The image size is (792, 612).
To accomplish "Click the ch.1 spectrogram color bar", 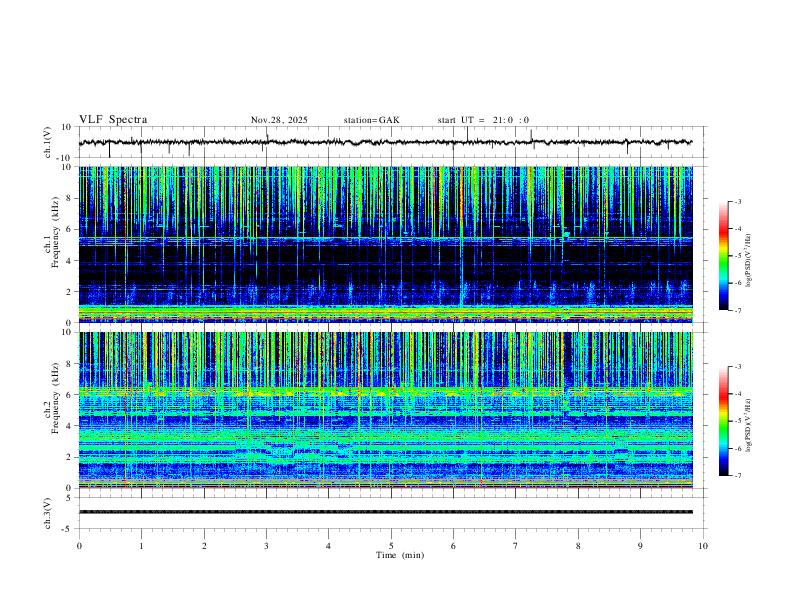I will (x=724, y=256).
